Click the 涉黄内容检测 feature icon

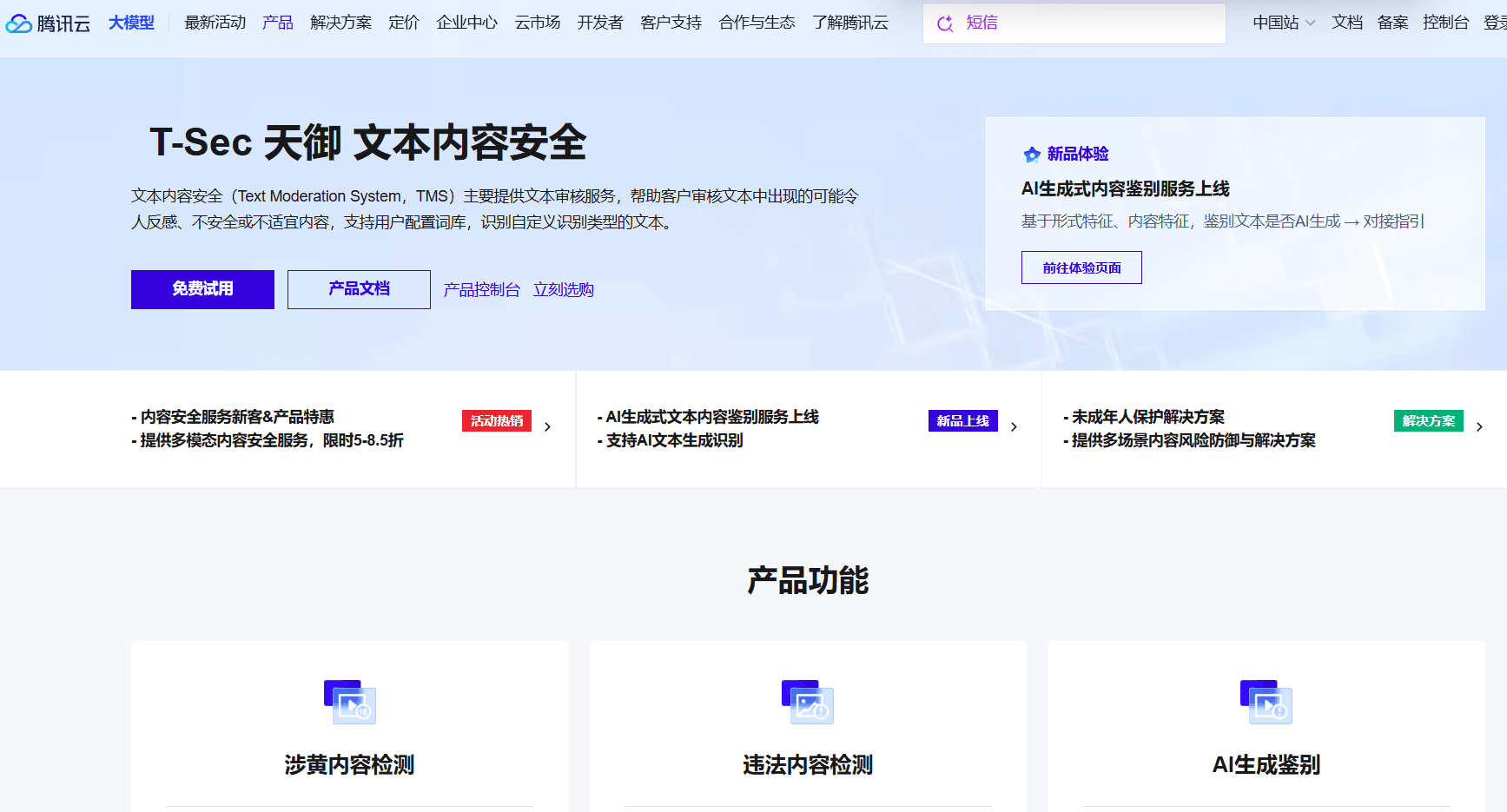click(x=350, y=702)
